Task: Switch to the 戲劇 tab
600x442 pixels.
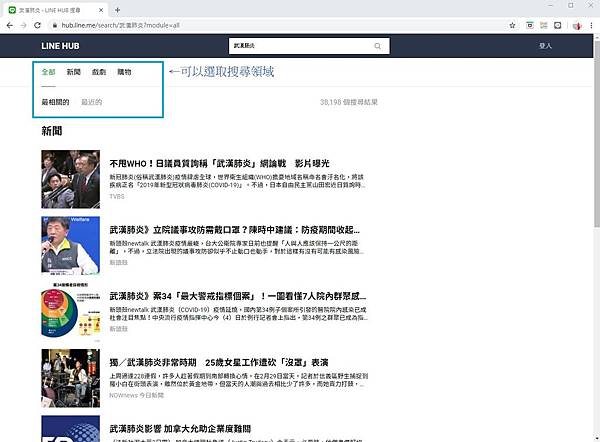Action: [99, 72]
